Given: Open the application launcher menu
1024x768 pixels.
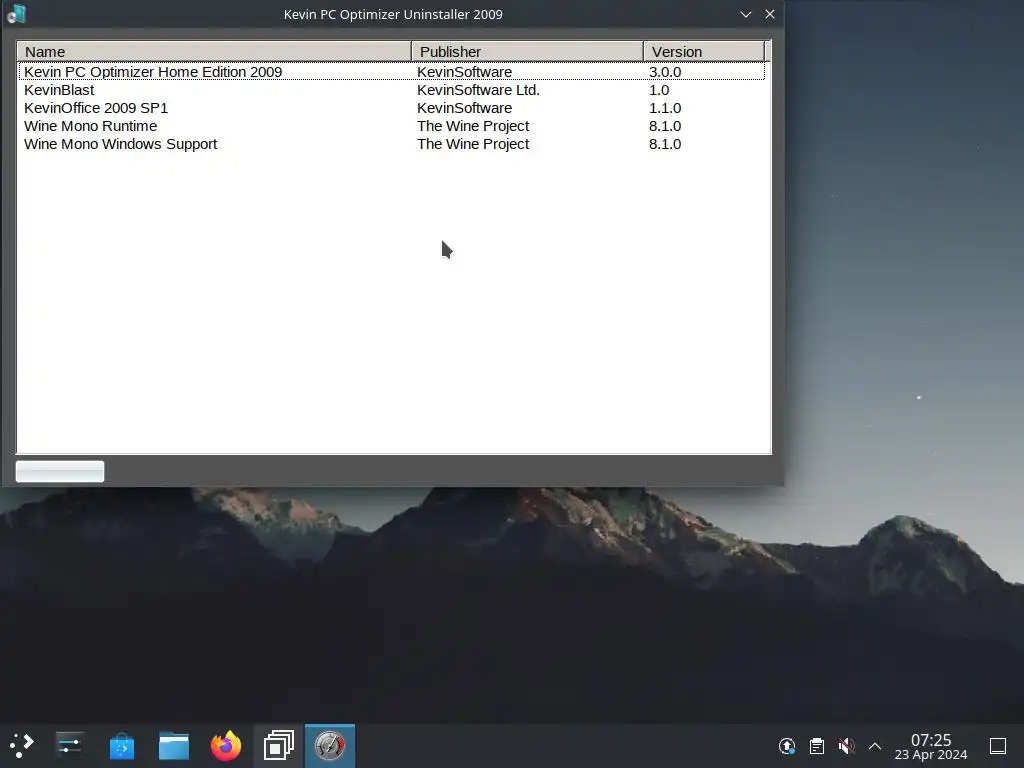Looking at the screenshot, I should click(21, 745).
